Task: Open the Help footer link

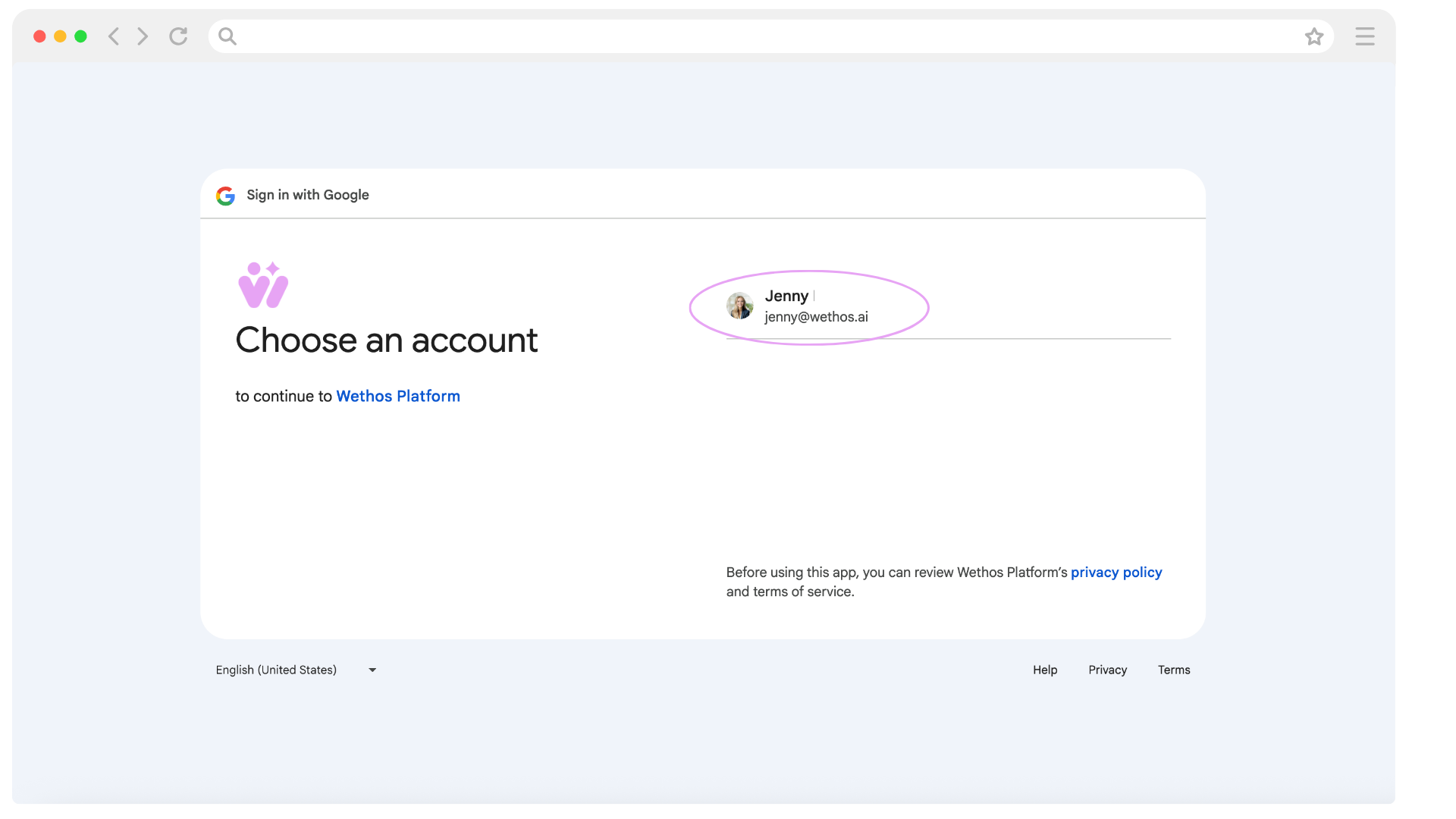Action: coord(1045,670)
